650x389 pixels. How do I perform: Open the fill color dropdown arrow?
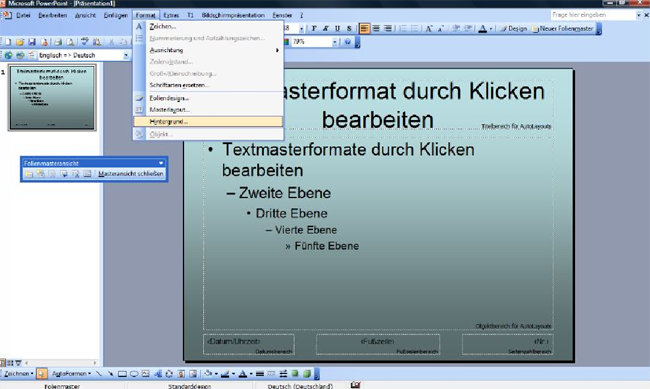(216, 374)
